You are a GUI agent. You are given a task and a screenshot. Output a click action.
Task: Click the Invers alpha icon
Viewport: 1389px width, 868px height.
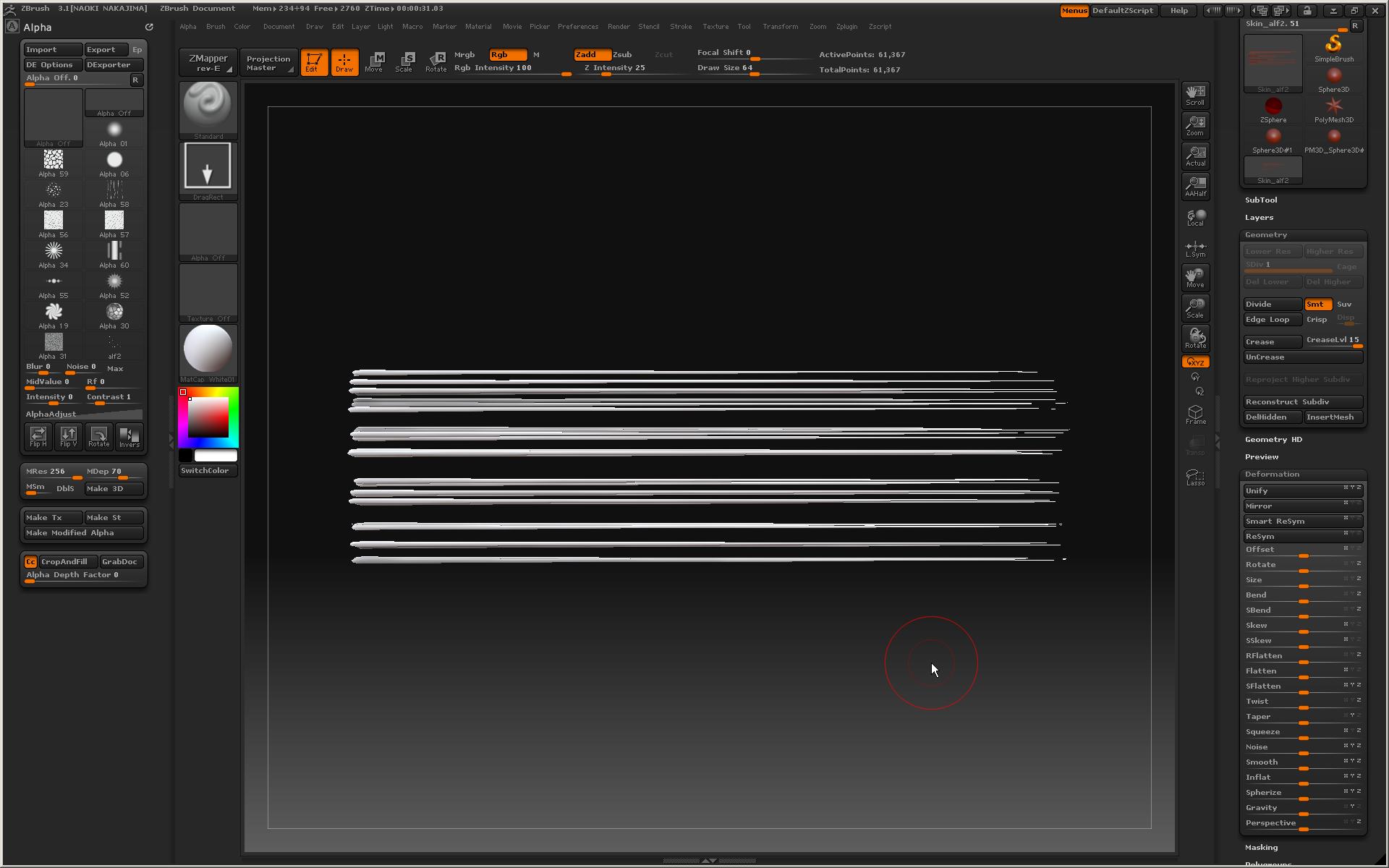point(129,436)
